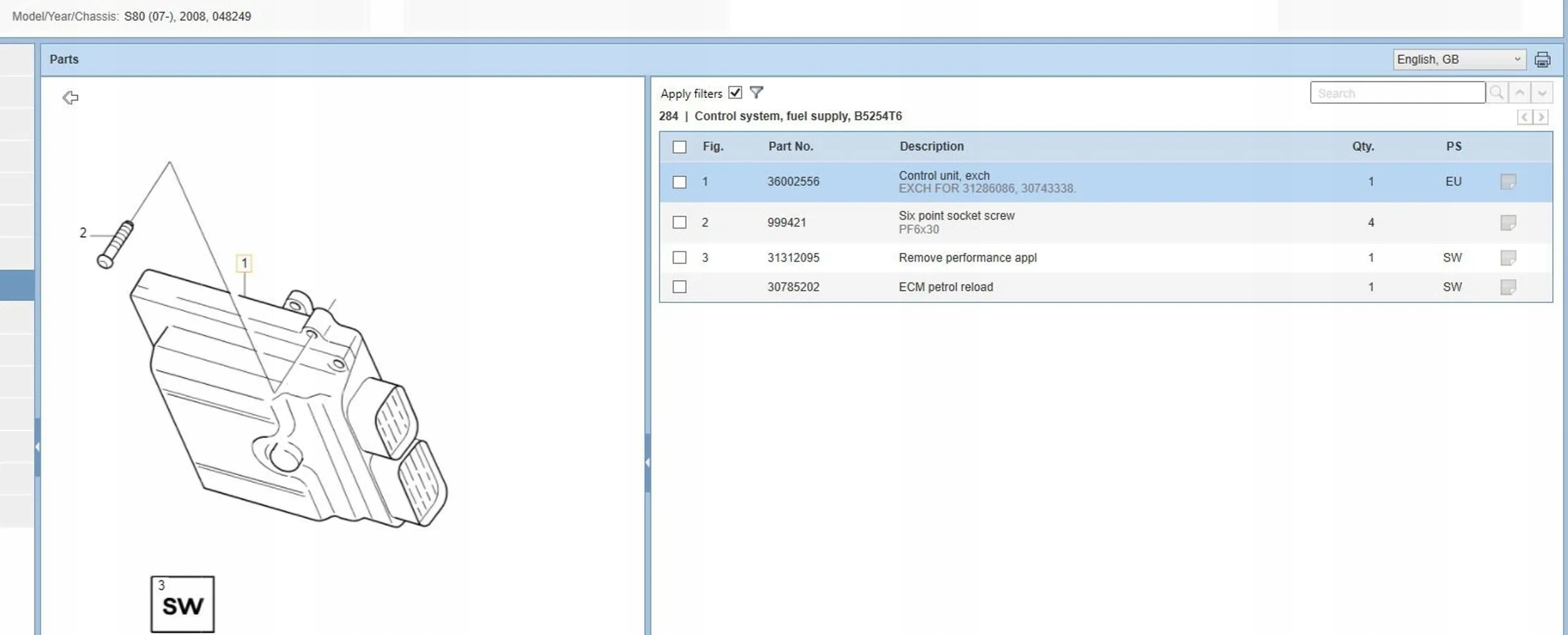Viewport: 1568px width, 635px height.
Task: Uncheck the Apply filters checkbox
Action: 735,93
